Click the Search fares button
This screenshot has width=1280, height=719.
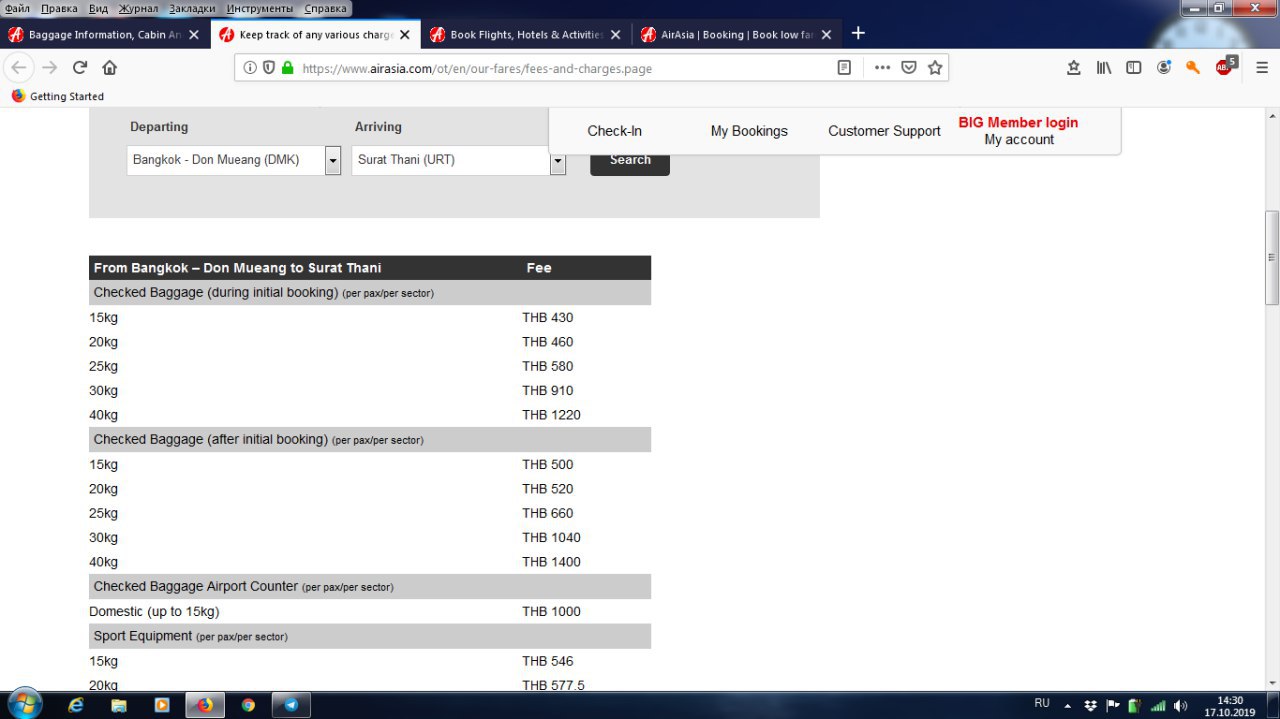pyautogui.click(x=630, y=161)
